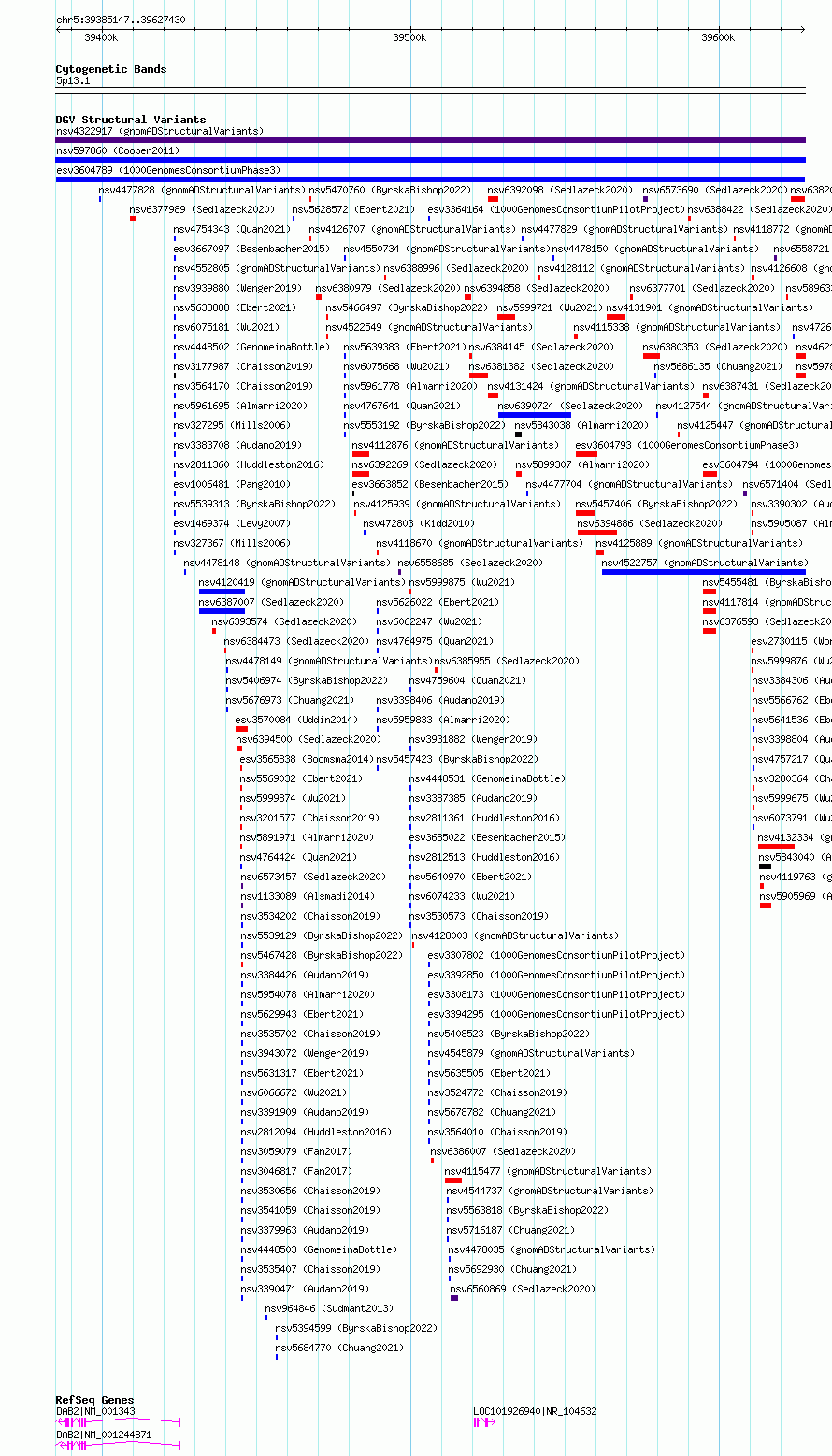
Task: Click the nsv5999721 (Wu2021) red bar
Action: click(x=506, y=317)
